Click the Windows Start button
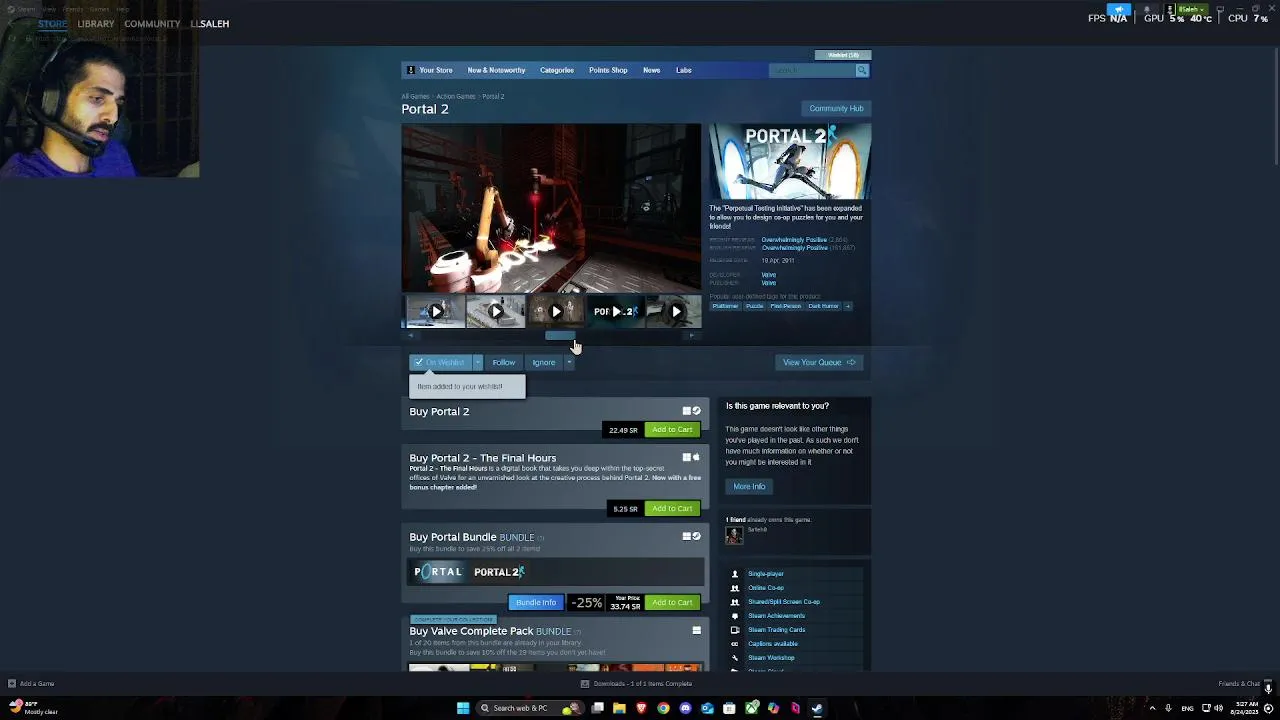1280x720 pixels. 463,708
